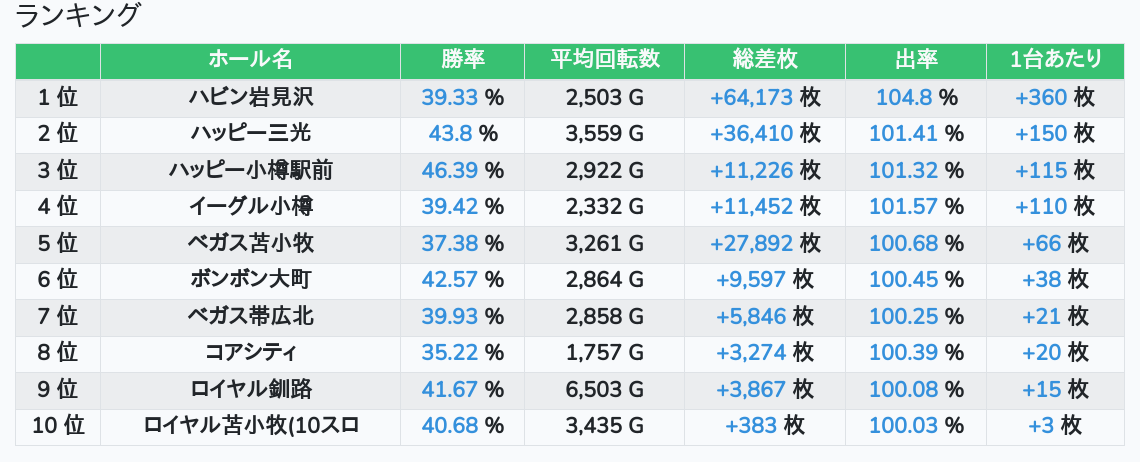The image size is (1140, 462).
Task: Click the 平均回転数 column header
Action: (x=604, y=60)
